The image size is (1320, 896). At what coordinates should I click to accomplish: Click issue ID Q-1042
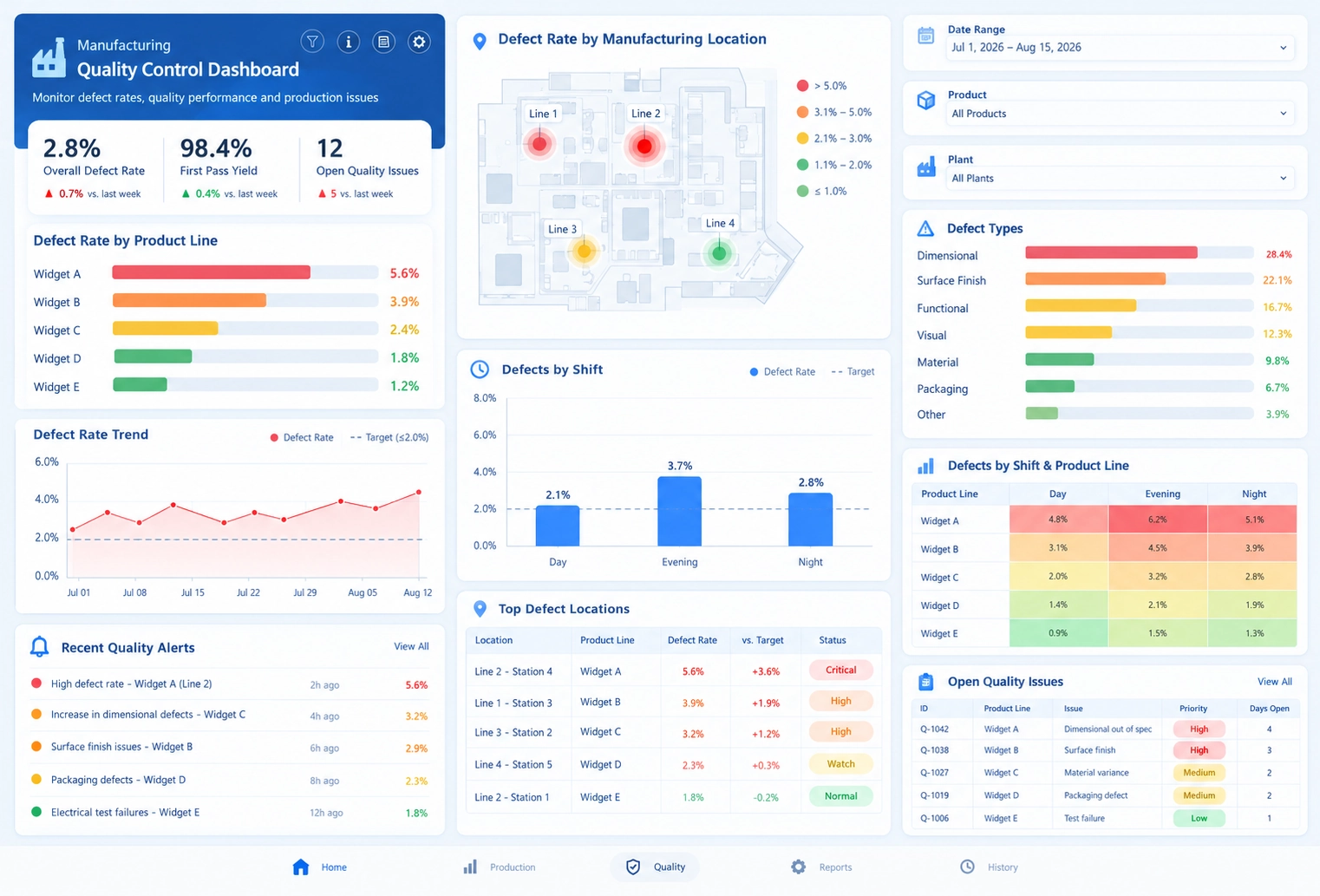click(934, 729)
